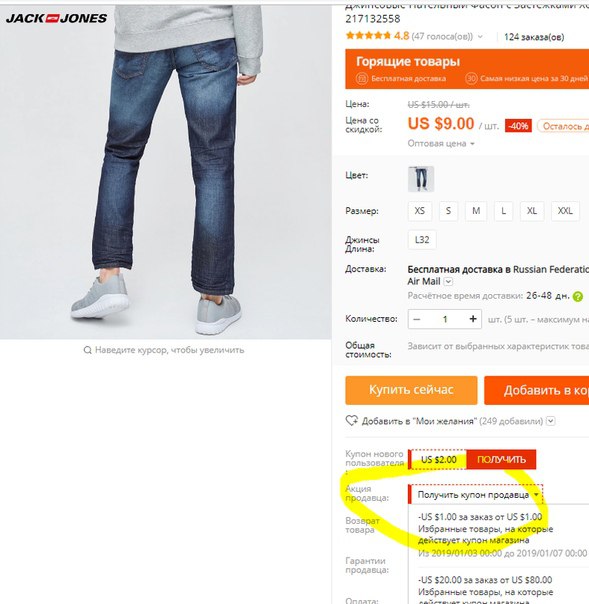Select size XXL

(565, 211)
